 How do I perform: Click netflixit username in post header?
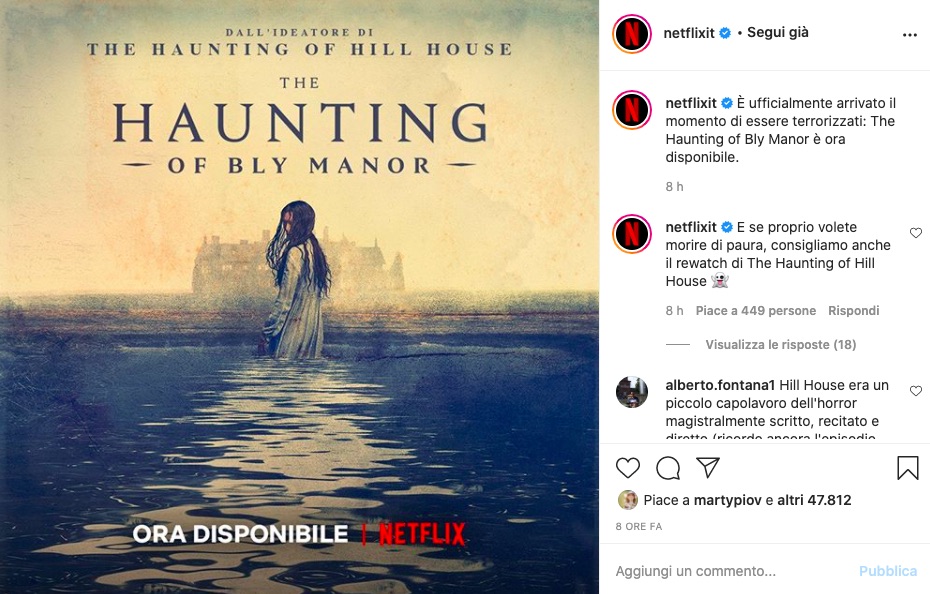[x=689, y=33]
